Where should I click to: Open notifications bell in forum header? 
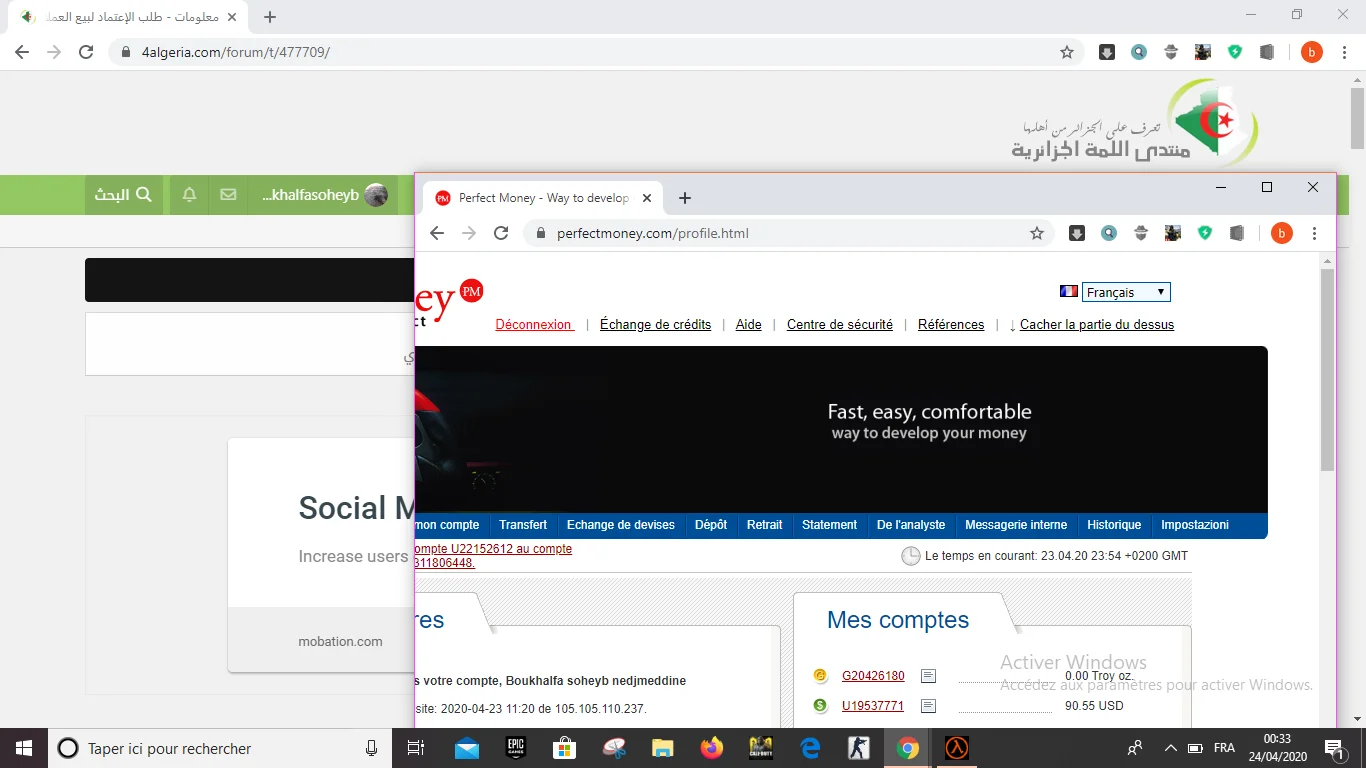click(189, 195)
